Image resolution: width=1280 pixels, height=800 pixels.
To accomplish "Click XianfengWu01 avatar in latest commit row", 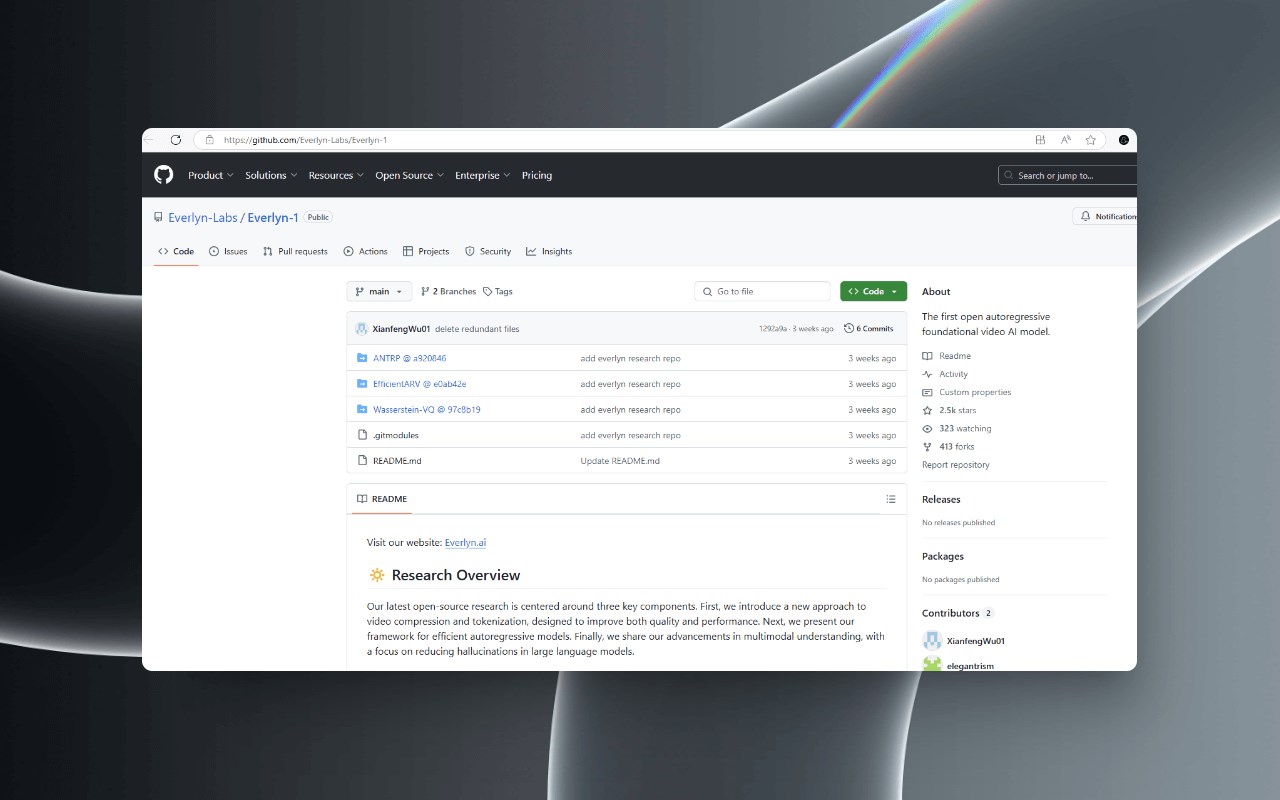I will tap(362, 328).
